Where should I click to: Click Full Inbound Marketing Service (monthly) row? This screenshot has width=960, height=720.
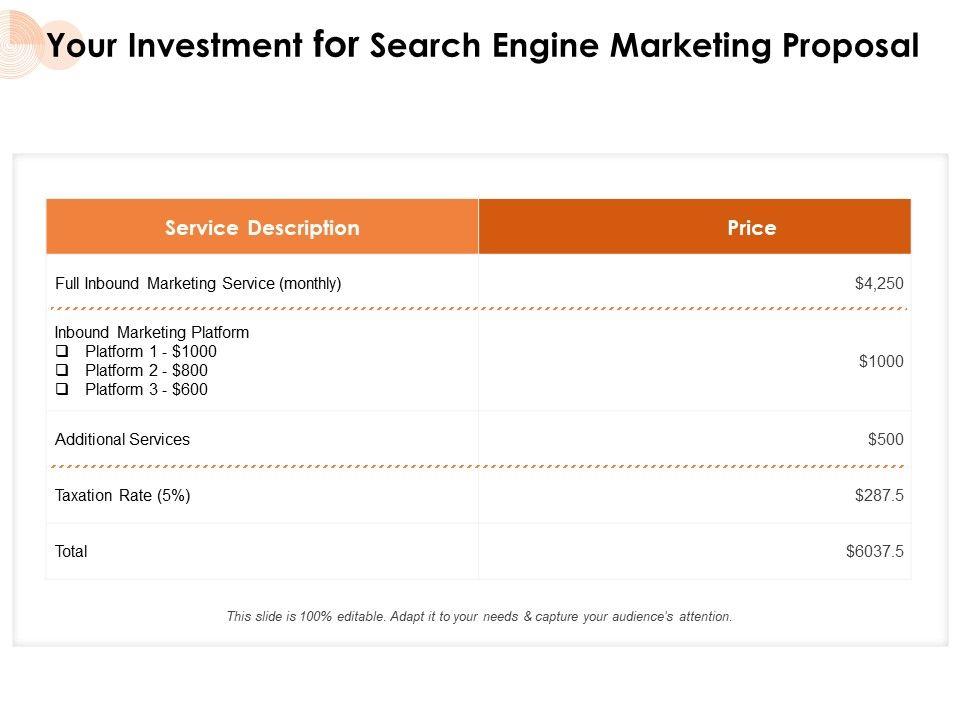point(198,284)
